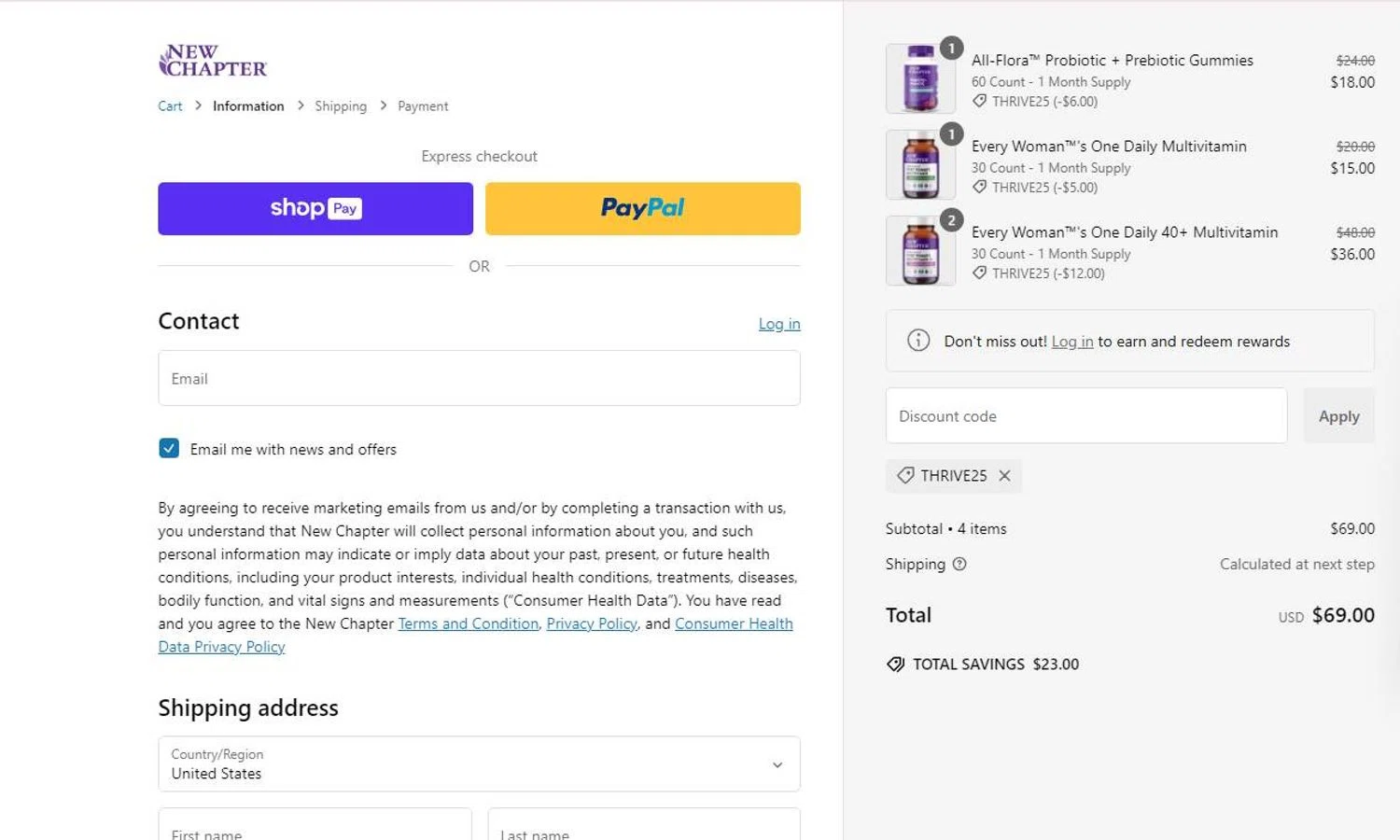Select the Shipping breadcrumb step
The width and height of the screenshot is (1400, 840).
(x=341, y=106)
